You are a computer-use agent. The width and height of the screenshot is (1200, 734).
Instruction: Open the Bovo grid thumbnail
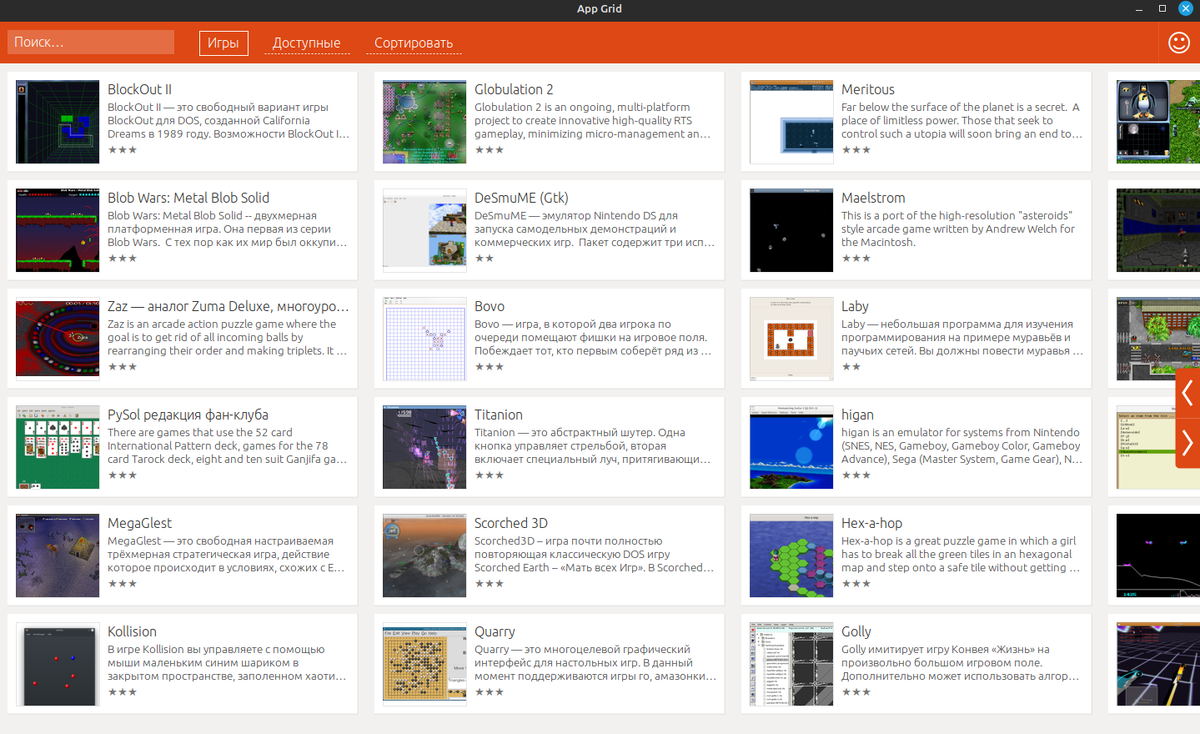click(424, 339)
